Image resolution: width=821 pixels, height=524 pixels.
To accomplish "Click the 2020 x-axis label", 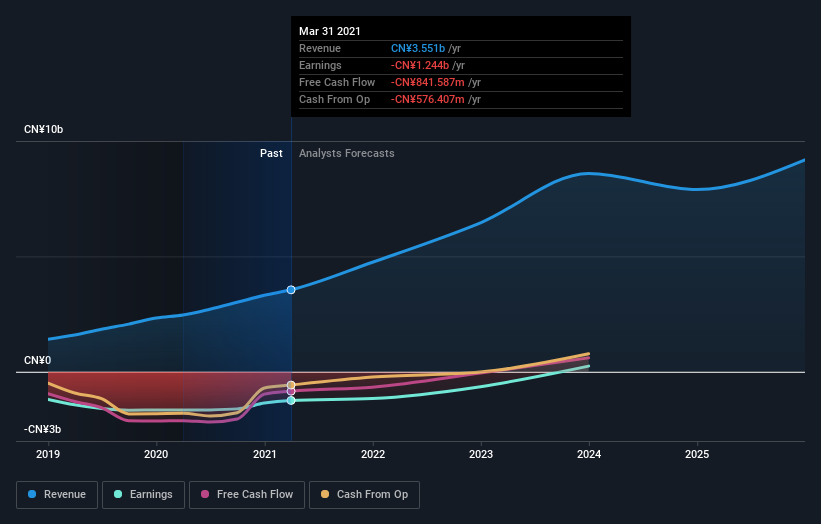I will pos(156,454).
